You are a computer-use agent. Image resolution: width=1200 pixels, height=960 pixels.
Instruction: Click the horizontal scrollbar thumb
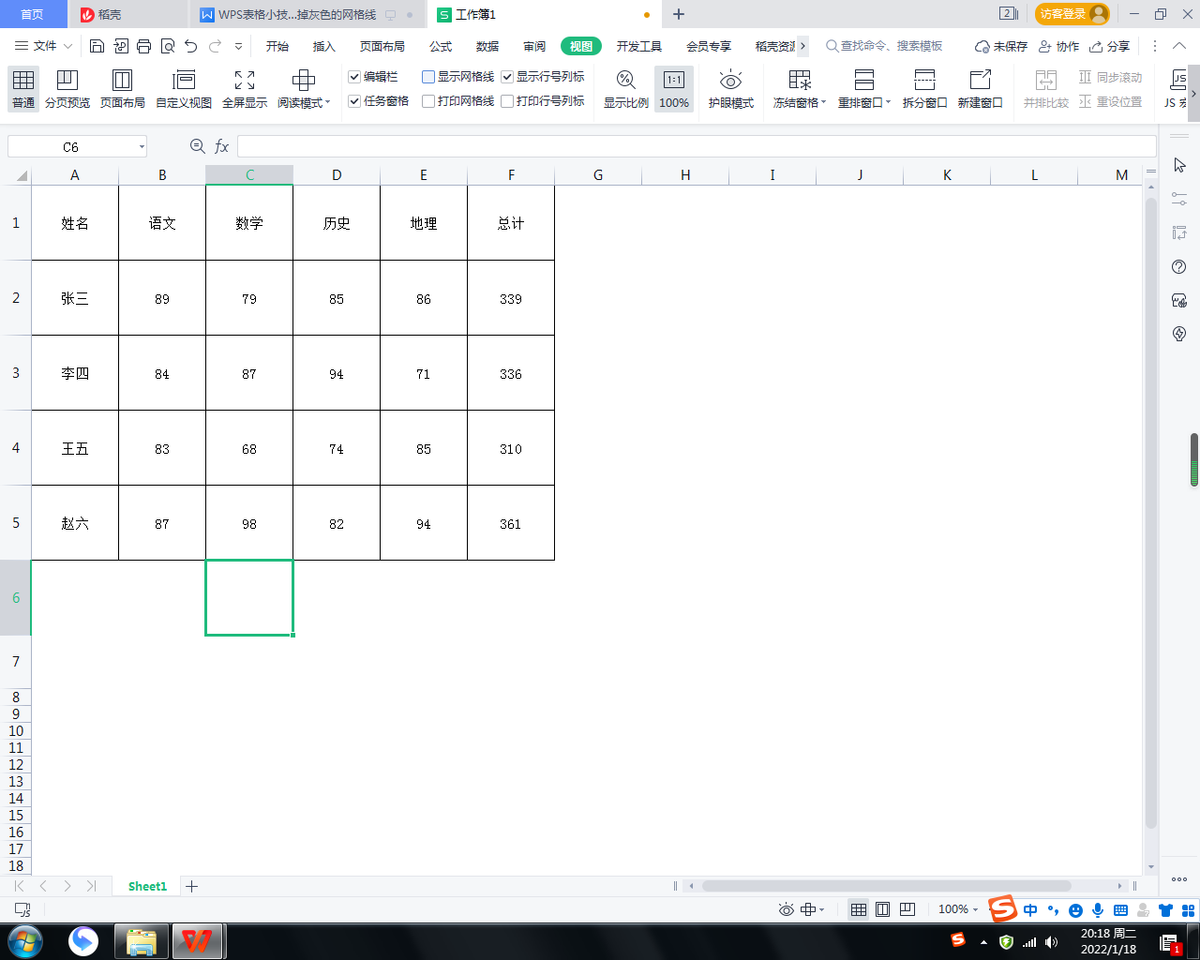886,886
